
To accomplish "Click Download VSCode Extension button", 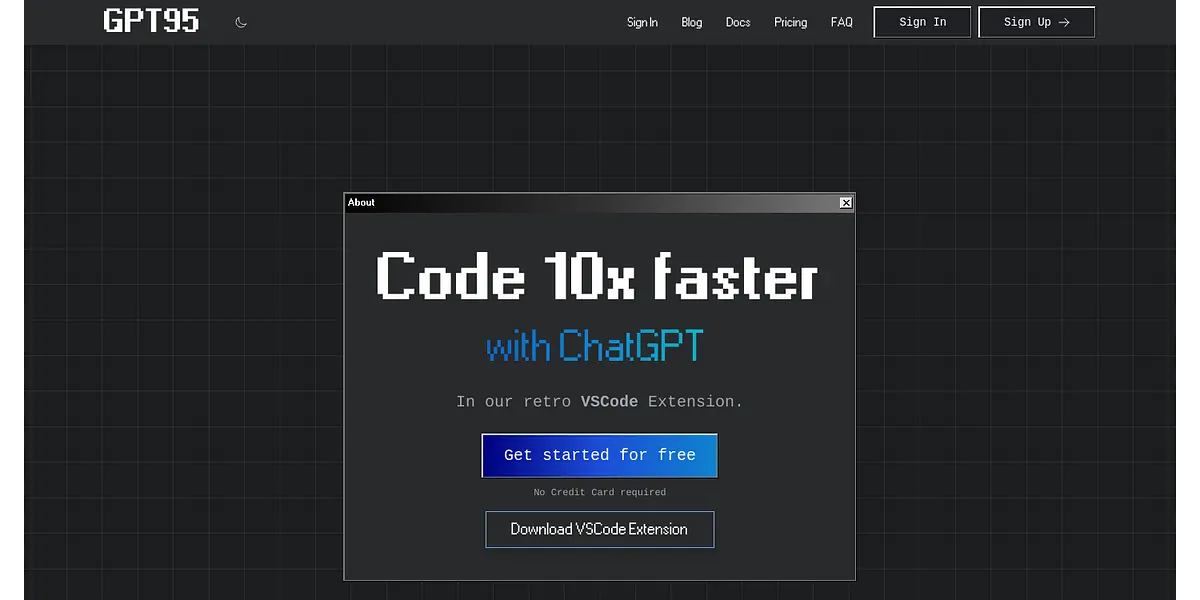I will [x=599, y=529].
